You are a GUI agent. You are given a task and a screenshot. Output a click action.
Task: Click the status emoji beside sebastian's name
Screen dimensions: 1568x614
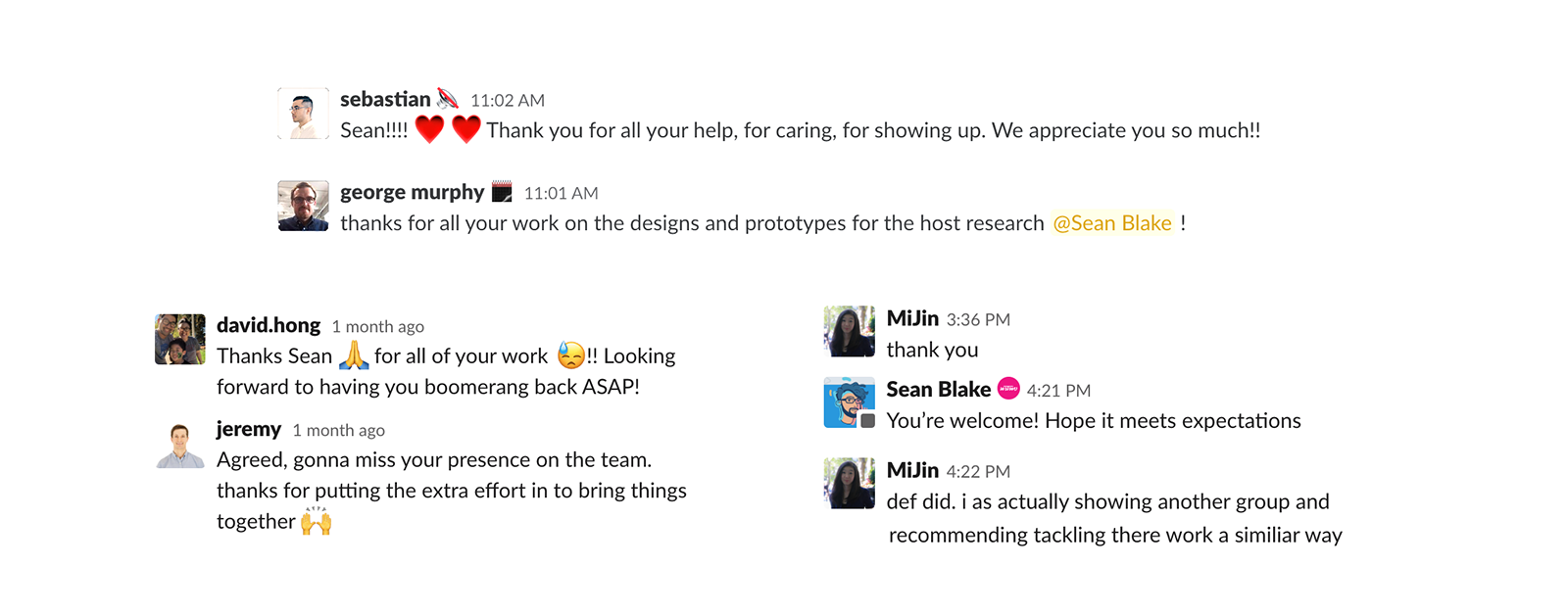click(x=448, y=98)
